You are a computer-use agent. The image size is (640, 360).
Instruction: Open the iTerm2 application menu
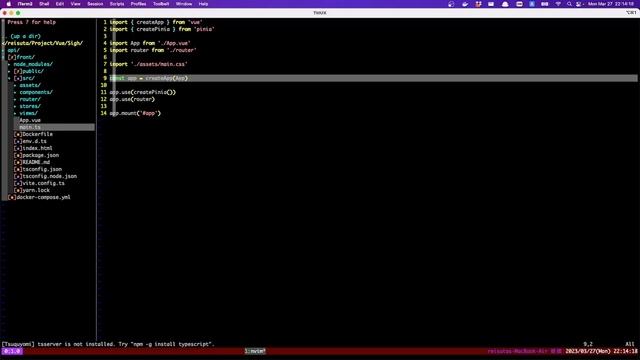click(25, 4)
